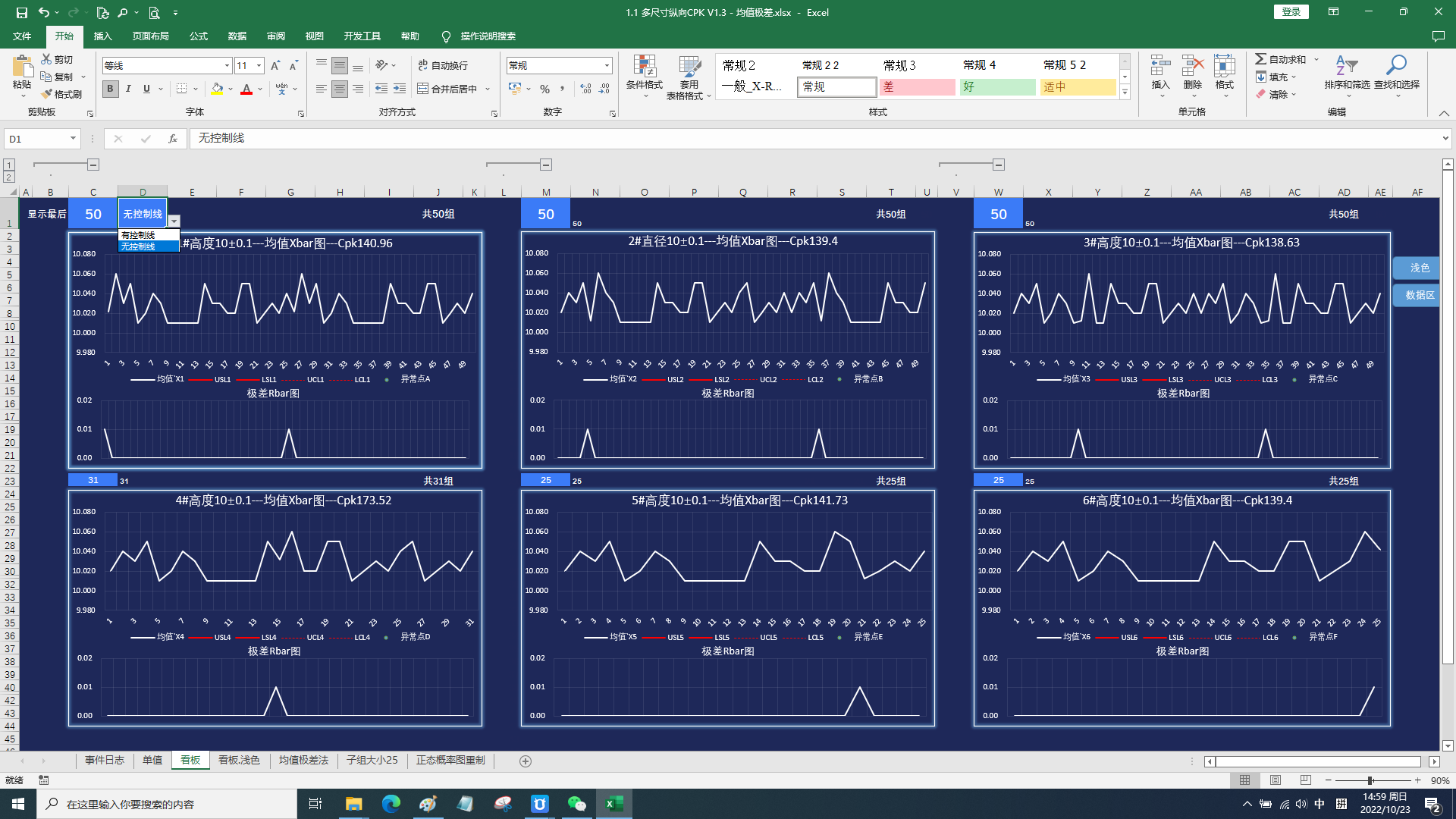Image resolution: width=1456 pixels, height=819 pixels.
Task: Add a new sheet with the plus icon
Action: [x=526, y=761]
